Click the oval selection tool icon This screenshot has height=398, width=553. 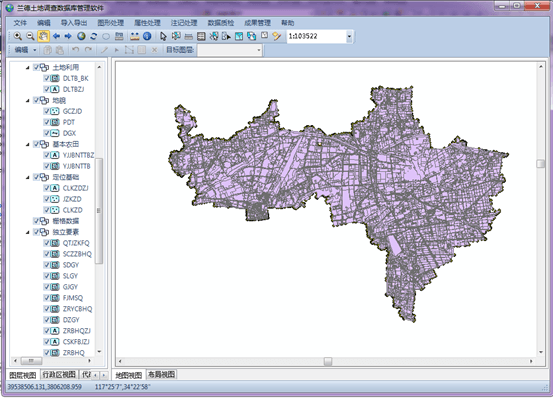(x=106, y=36)
